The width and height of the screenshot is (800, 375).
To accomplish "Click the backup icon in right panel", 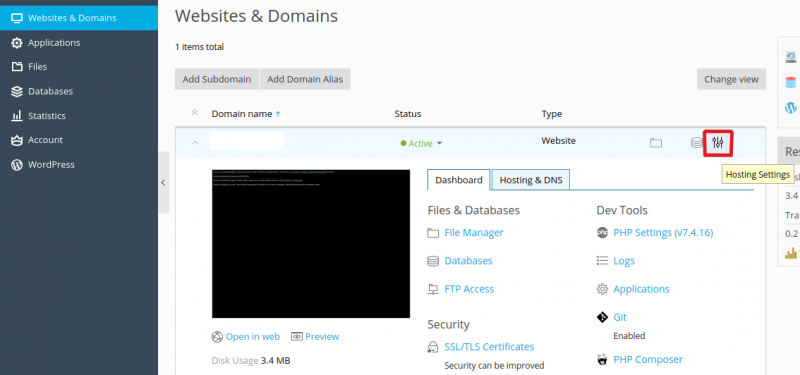I will 790,57.
